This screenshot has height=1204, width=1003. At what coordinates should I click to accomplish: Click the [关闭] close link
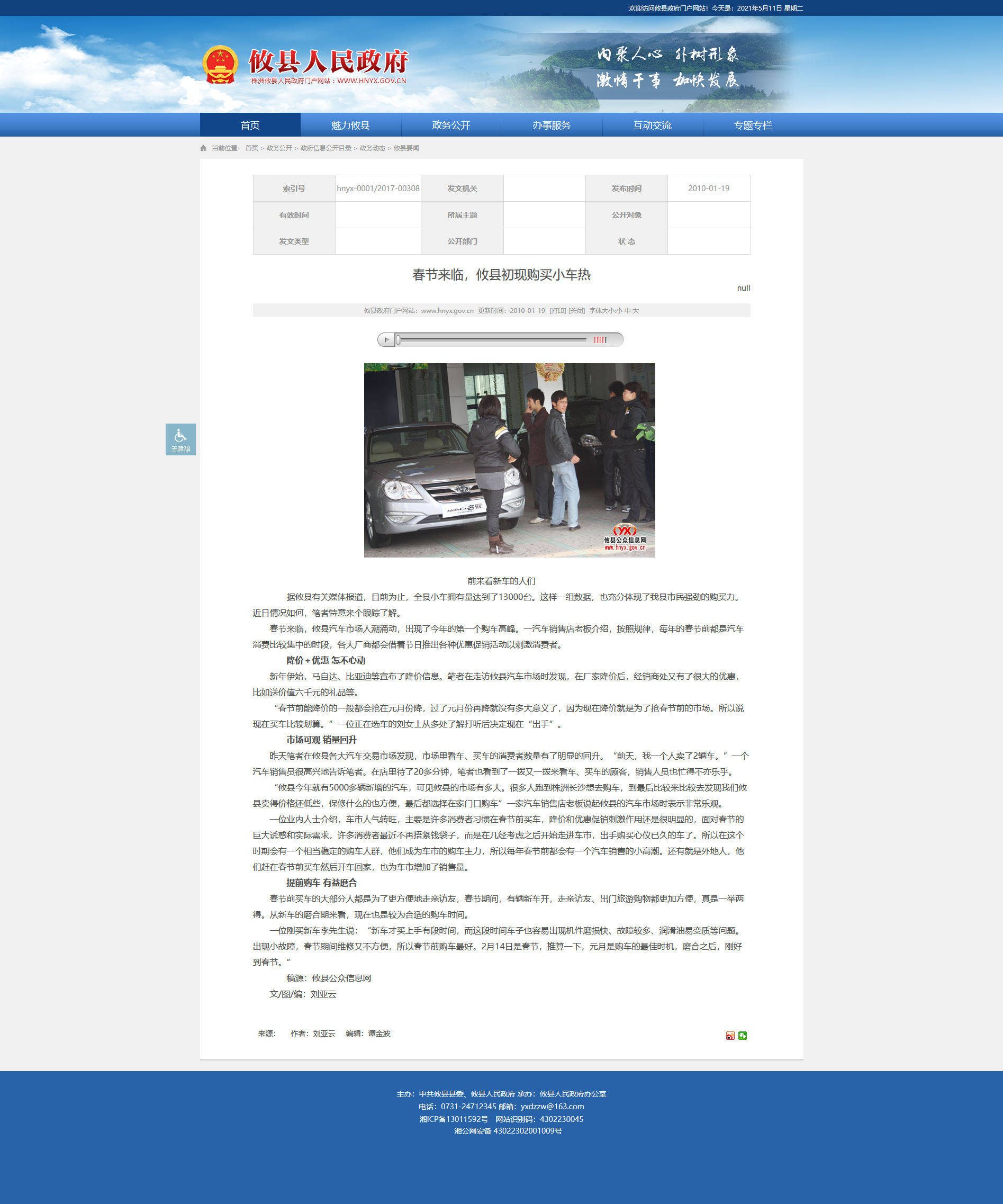click(x=576, y=311)
